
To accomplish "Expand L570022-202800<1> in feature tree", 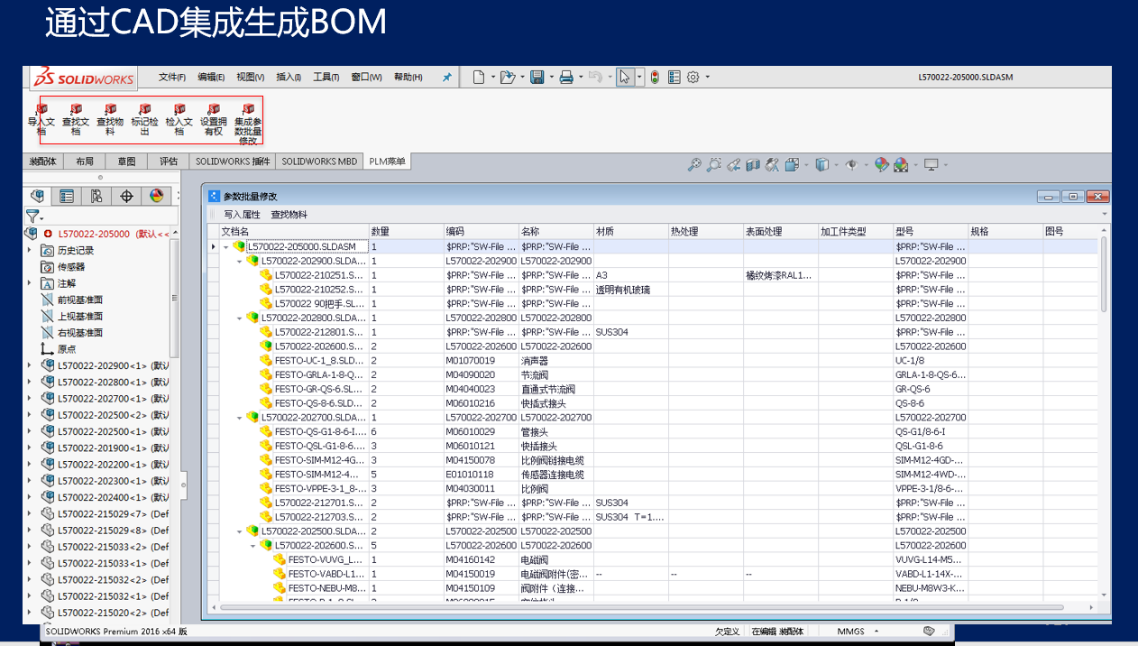I will pyautogui.click(x=30, y=383).
